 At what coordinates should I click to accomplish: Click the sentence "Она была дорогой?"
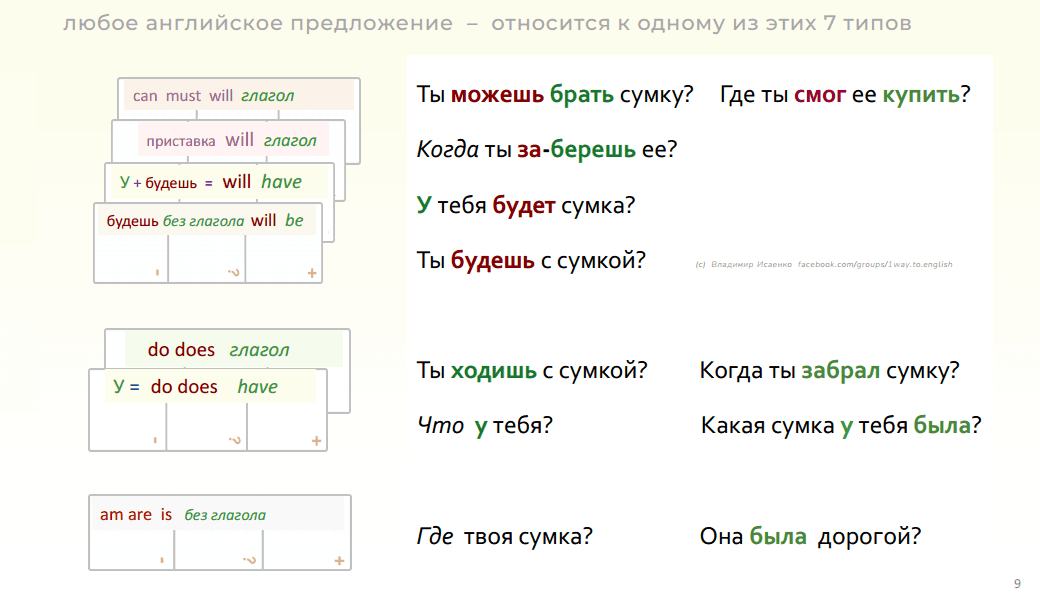click(x=810, y=536)
